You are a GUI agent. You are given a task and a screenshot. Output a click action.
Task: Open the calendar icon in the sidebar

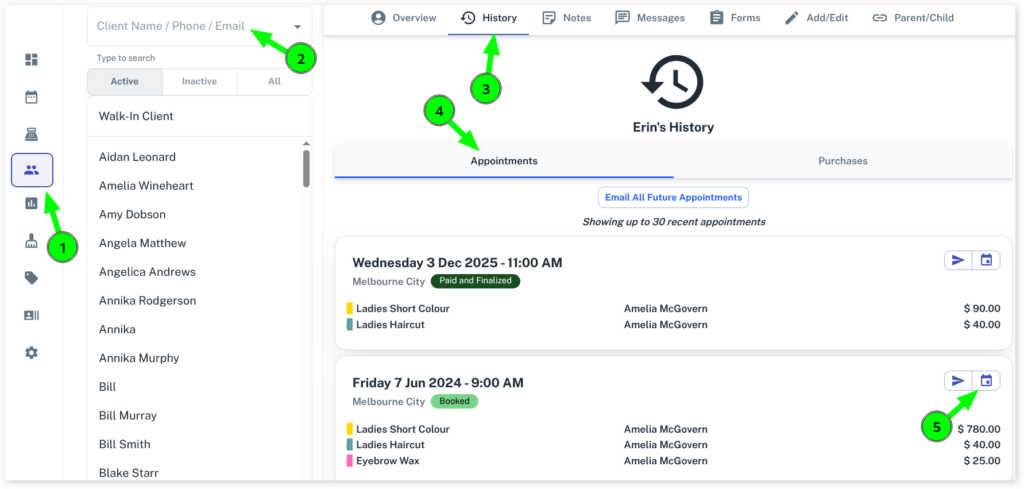point(31,97)
